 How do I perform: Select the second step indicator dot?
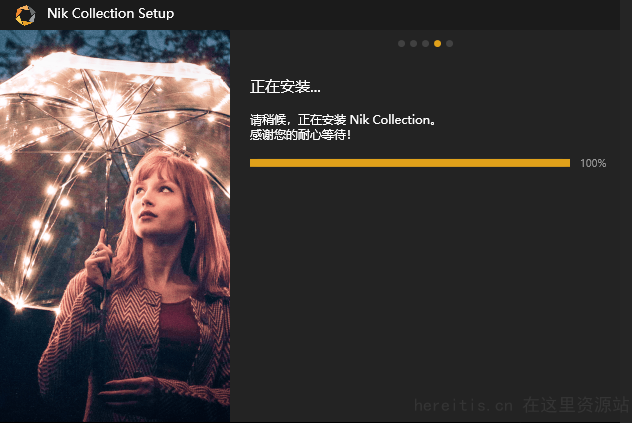(x=414, y=44)
